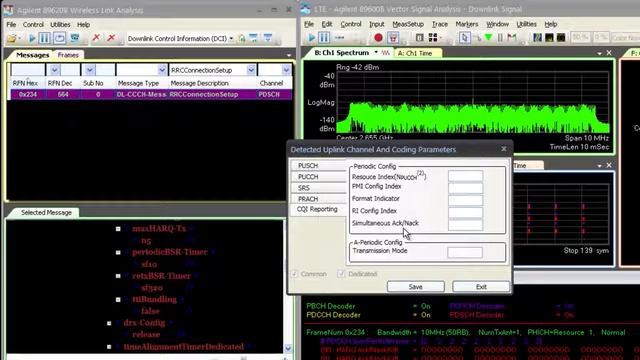Select the pointer cursor tool in the VSA toolbar
640x360 pixels.
[464, 38]
